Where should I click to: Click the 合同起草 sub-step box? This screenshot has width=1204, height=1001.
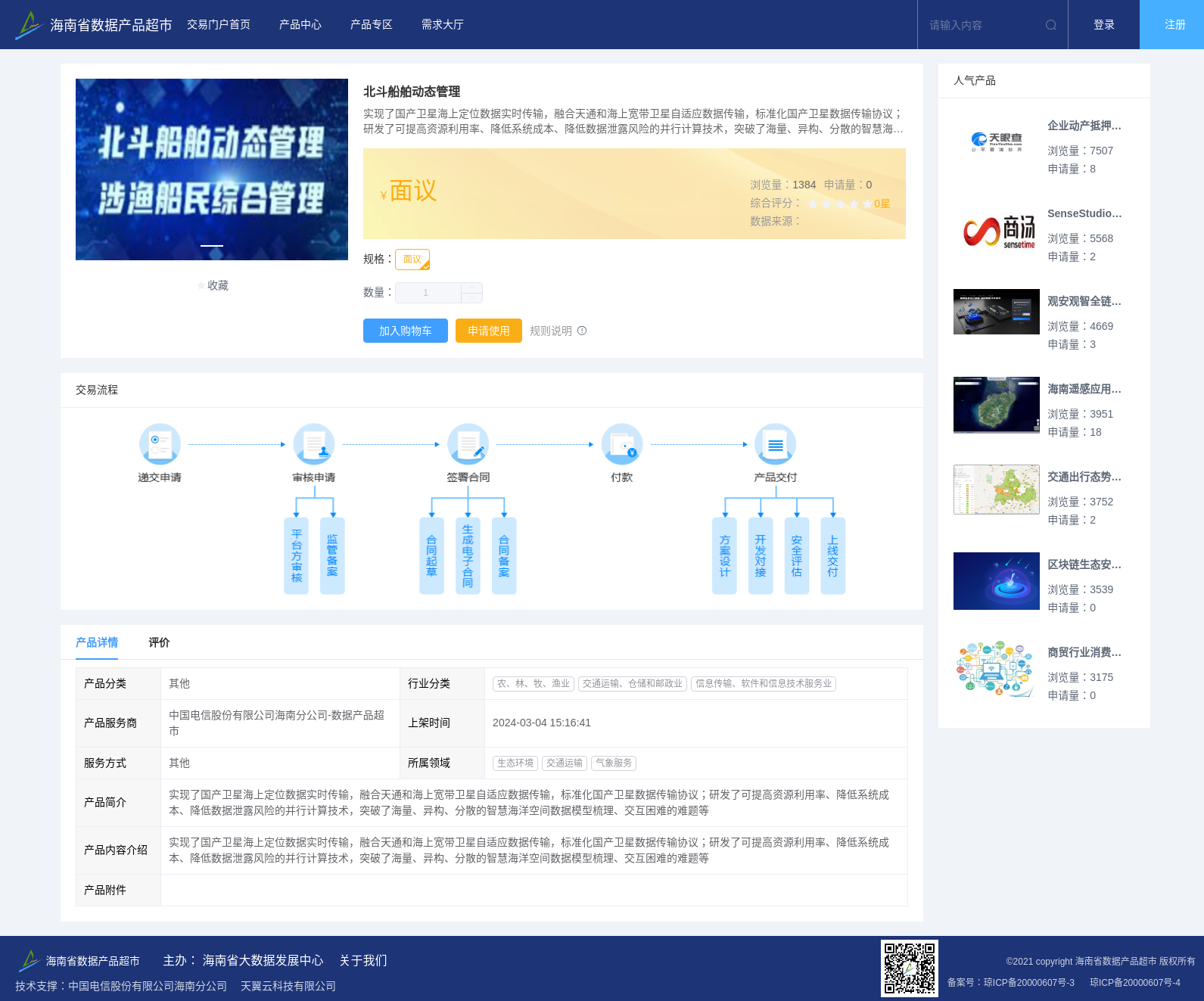tap(431, 555)
